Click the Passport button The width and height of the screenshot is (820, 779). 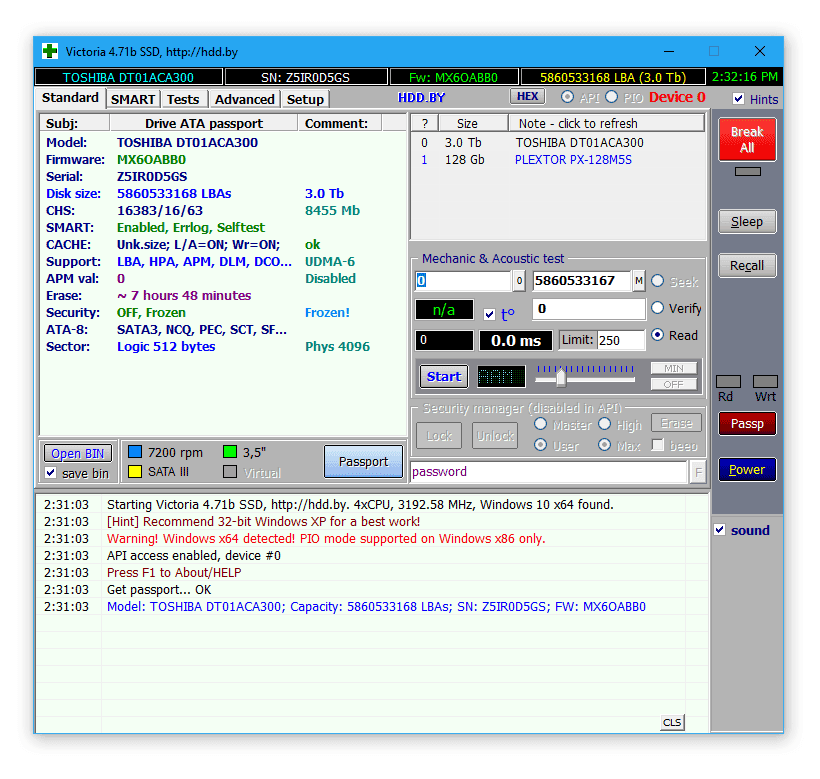(363, 462)
